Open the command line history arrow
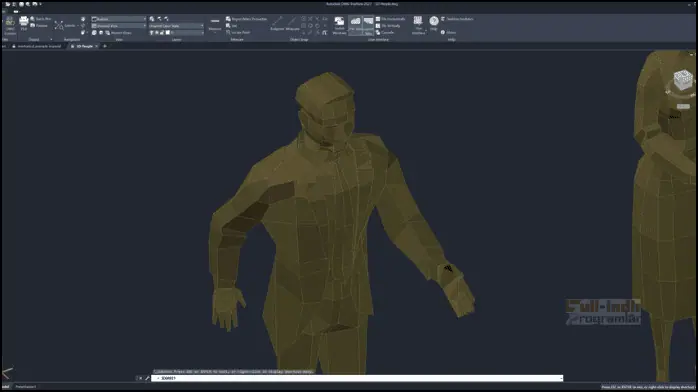This screenshot has height=392, width=698. tap(561, 379)
